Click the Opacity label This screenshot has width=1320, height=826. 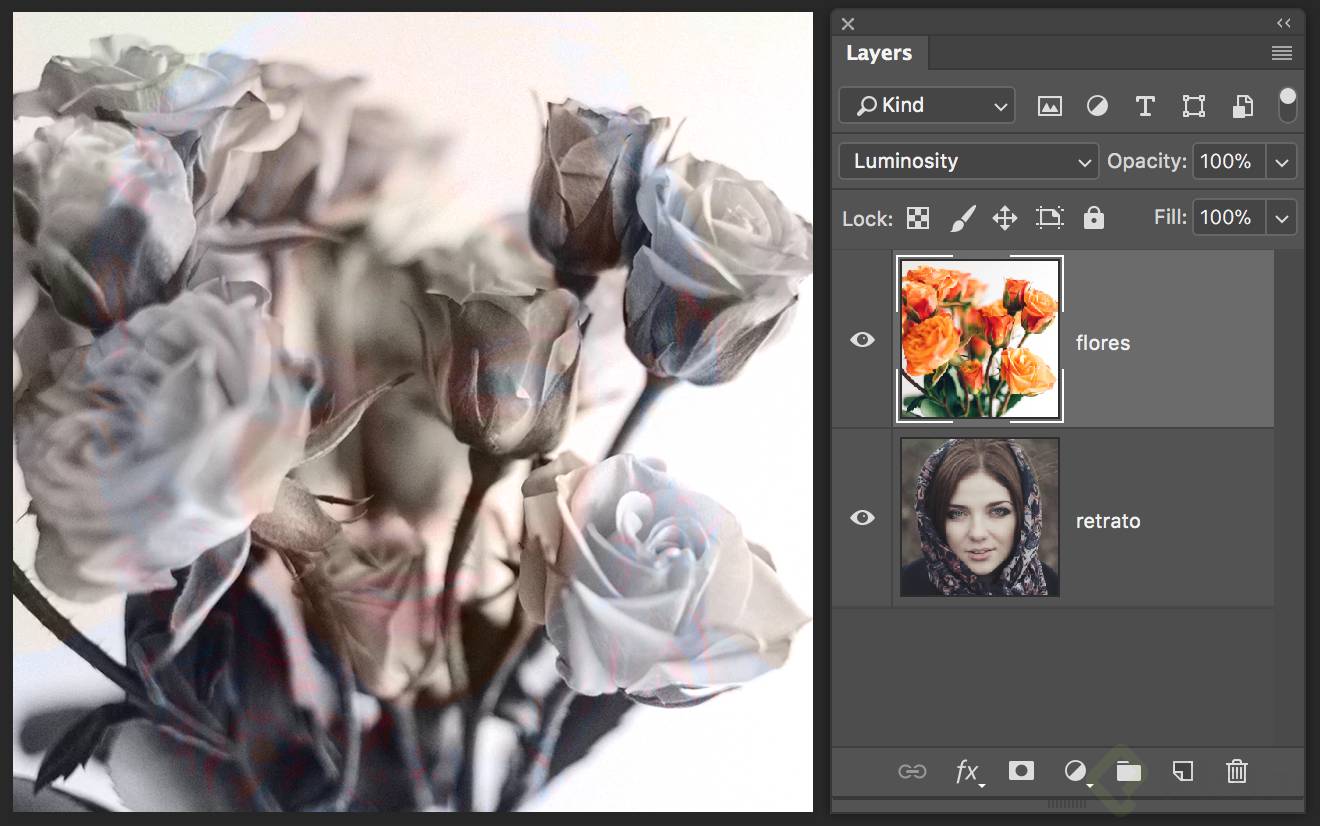[x=1147, y=161]
